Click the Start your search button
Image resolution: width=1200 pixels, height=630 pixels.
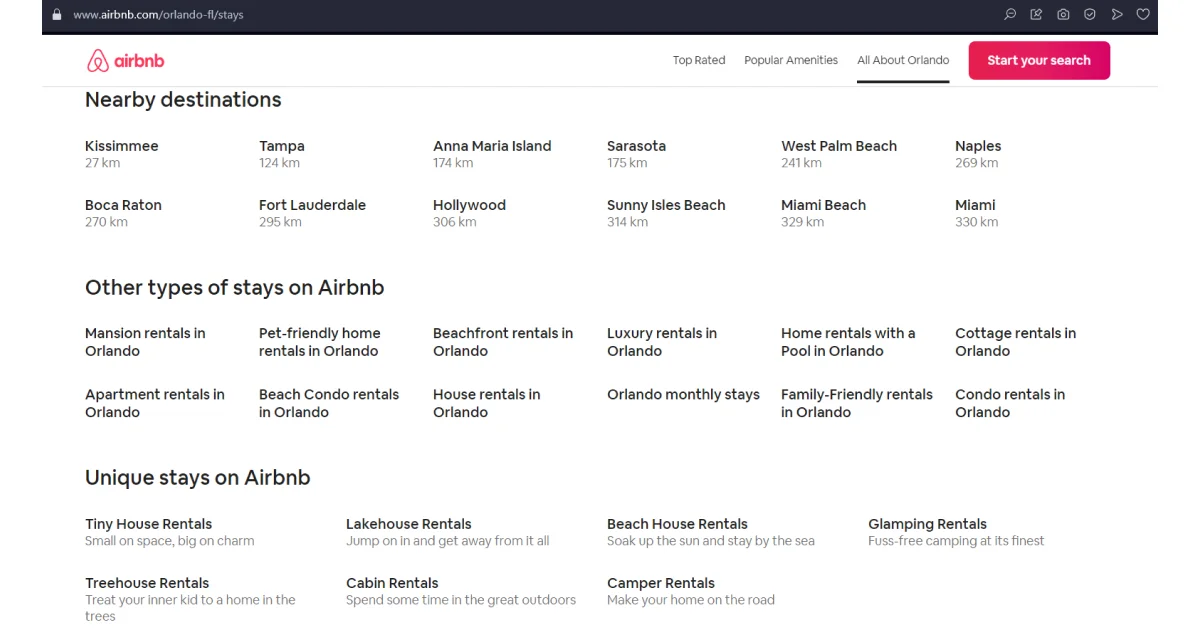point(1039,60)
